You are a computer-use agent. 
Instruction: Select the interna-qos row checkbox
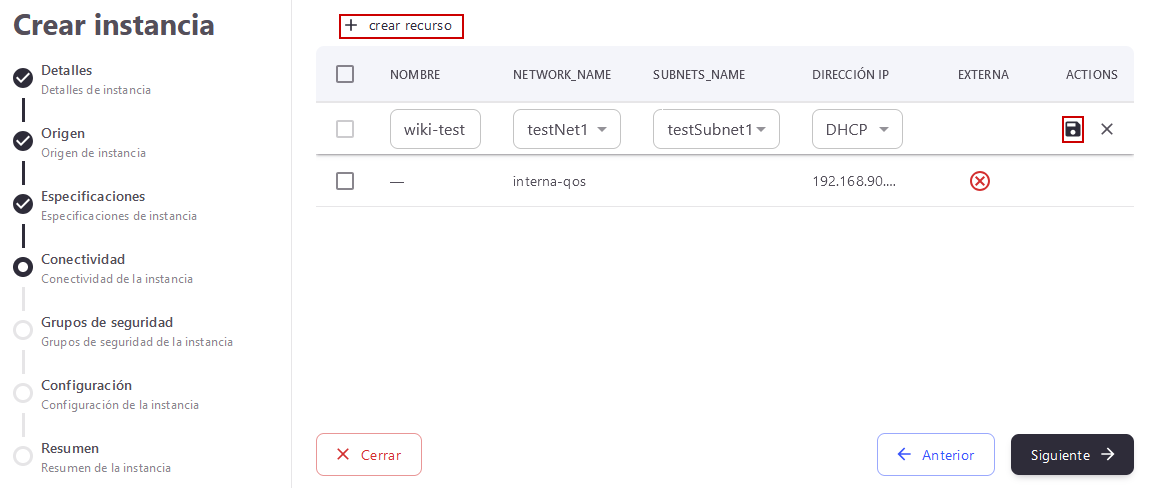tap(345, 181)
